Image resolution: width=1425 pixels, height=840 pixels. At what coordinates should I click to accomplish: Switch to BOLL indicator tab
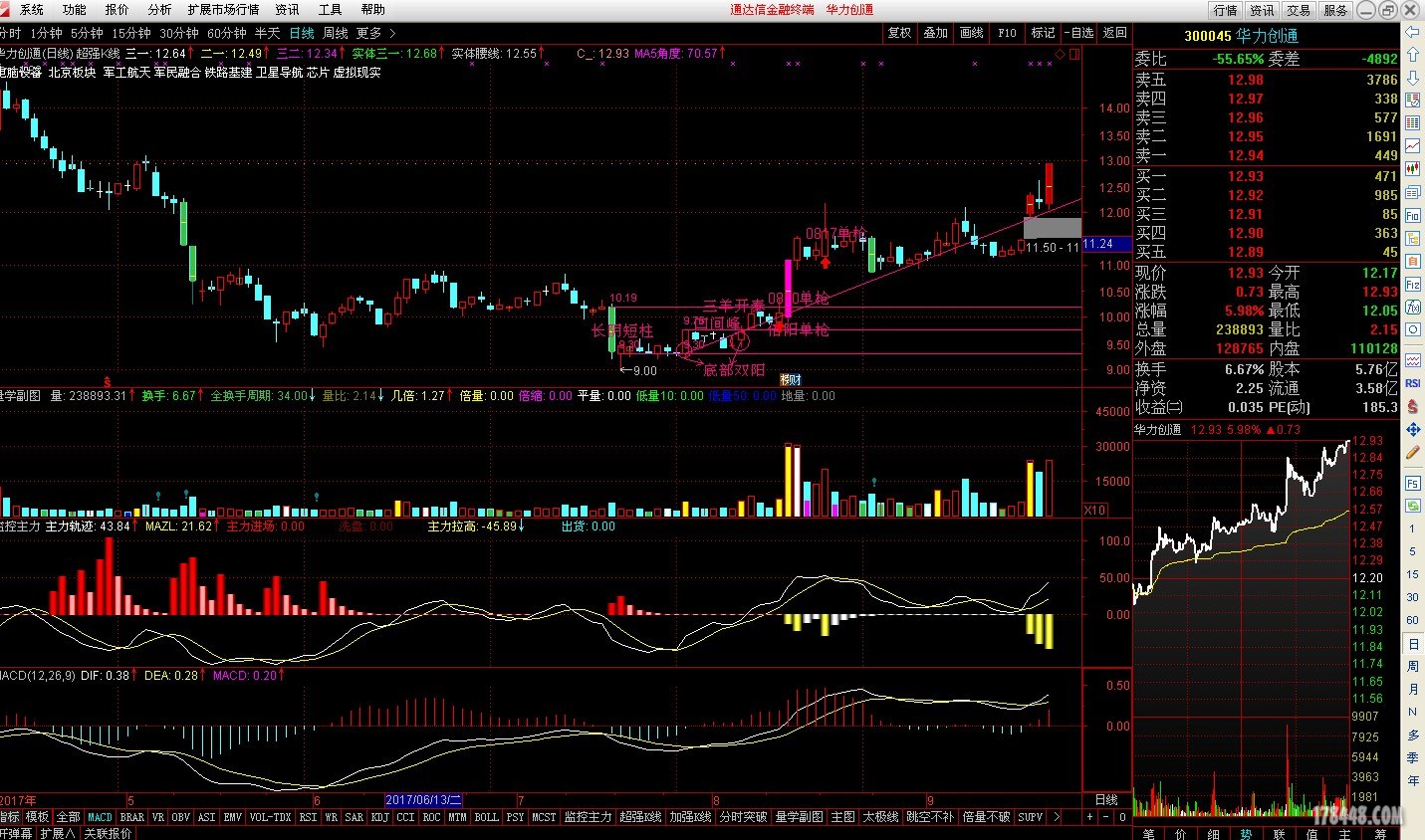tap(486, 817)
